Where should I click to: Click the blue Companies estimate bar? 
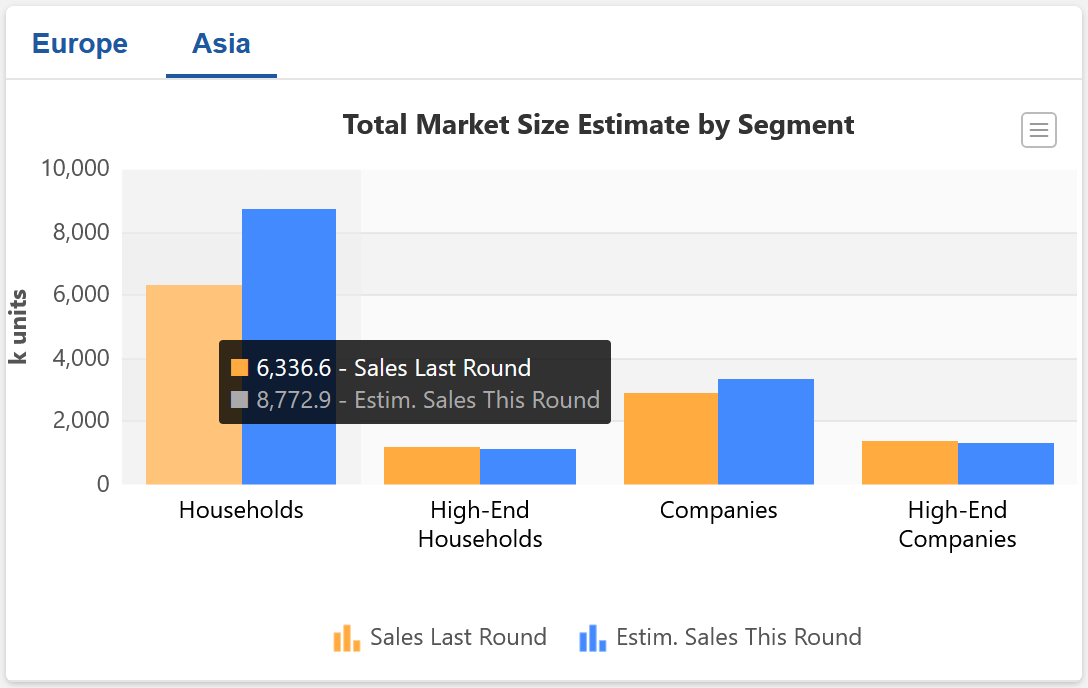(x=766, y=431)
